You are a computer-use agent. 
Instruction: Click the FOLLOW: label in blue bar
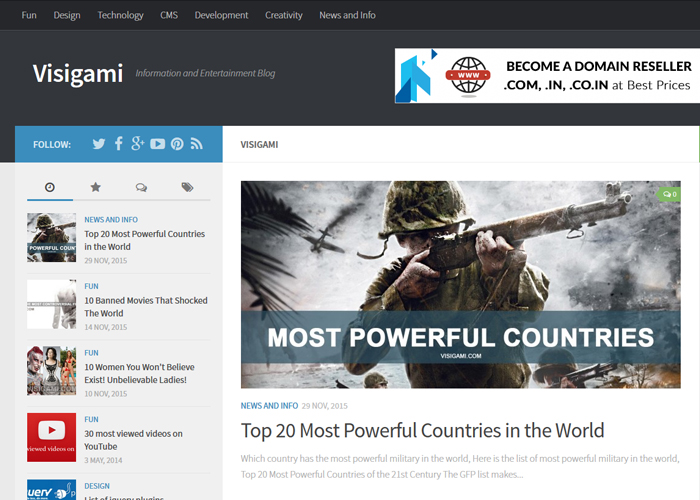(x=52, y=145)
